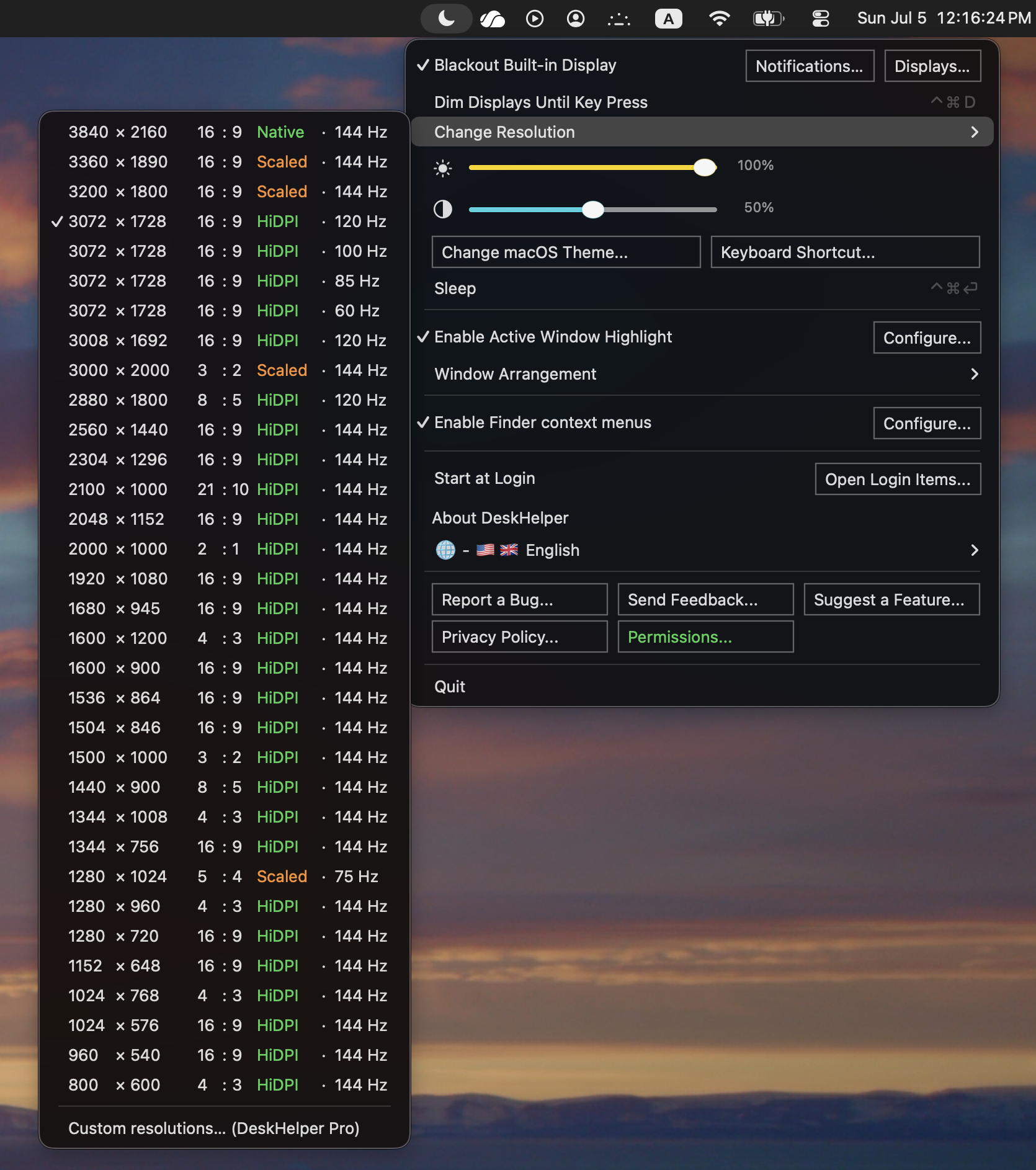The width and height of the screenshot is (1036, 1170).
Task: Quit DeskHelper
Action: [702, 687]
